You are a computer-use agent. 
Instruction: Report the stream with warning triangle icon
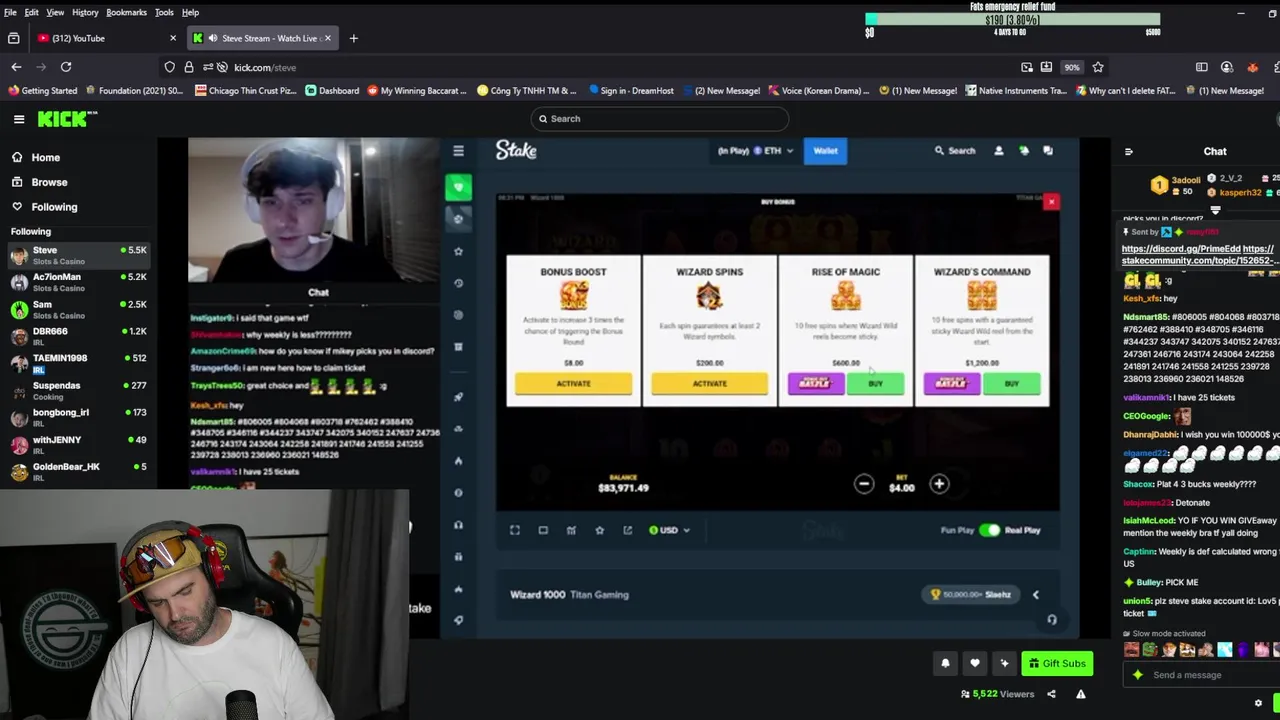point(1081,694)
